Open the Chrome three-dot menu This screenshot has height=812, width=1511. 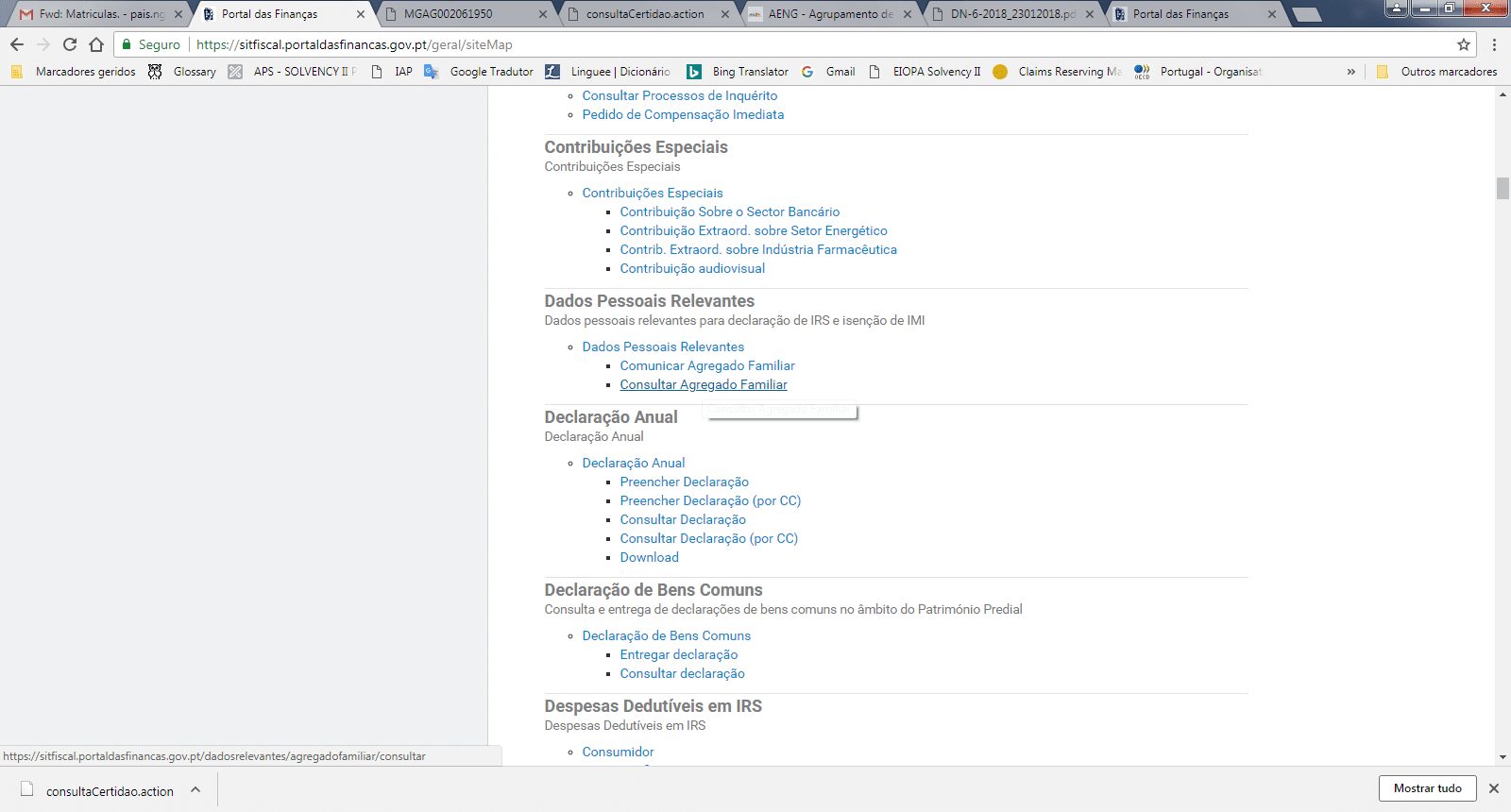(1494, 44)
